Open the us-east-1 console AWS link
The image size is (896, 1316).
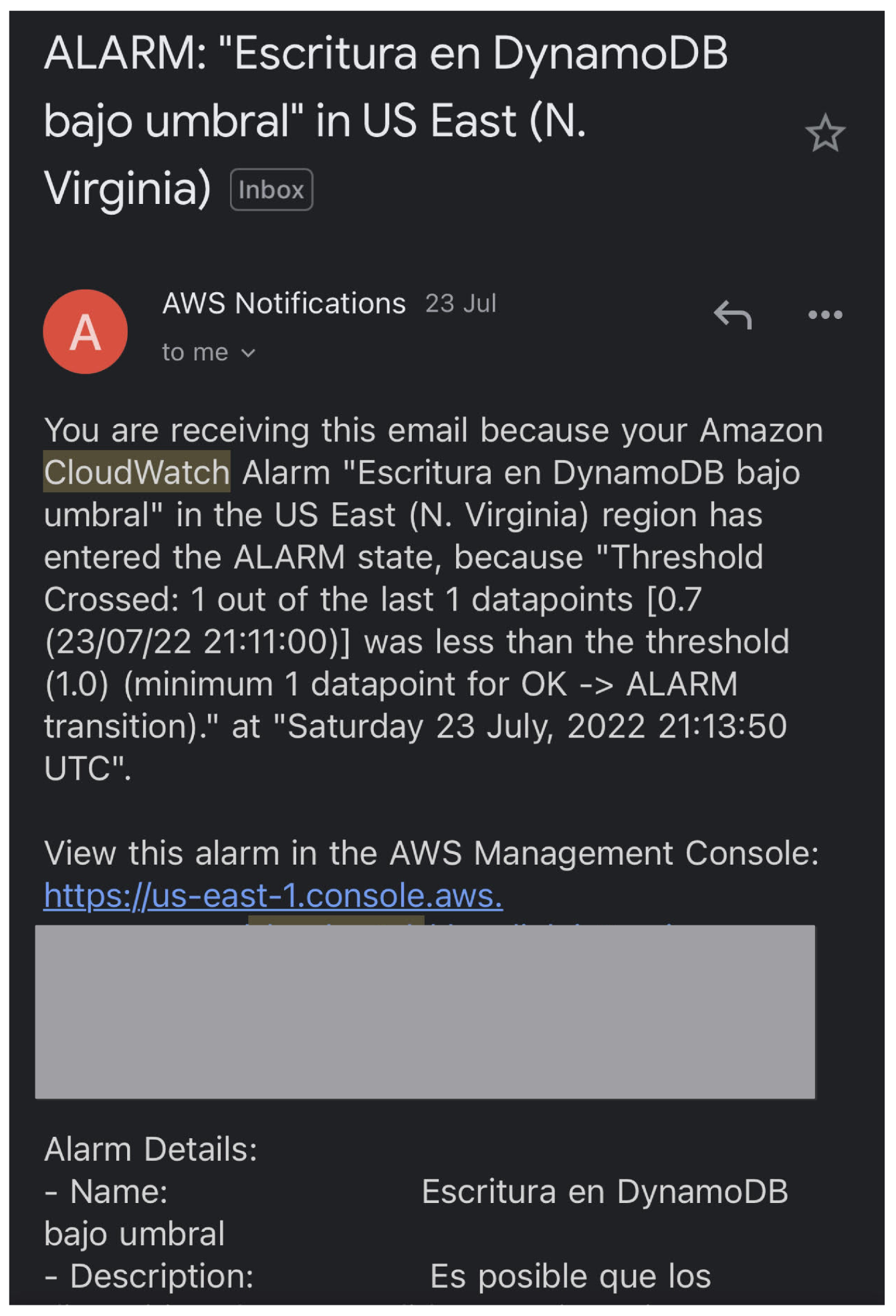click(273, 895)
